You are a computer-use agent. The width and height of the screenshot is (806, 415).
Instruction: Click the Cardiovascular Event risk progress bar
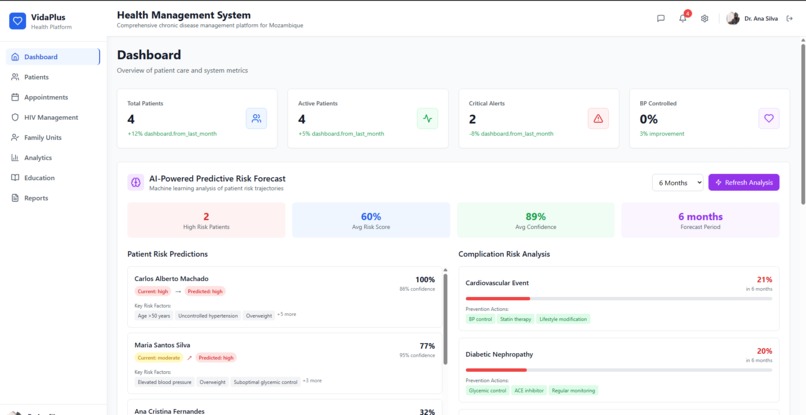click(618, 298)
